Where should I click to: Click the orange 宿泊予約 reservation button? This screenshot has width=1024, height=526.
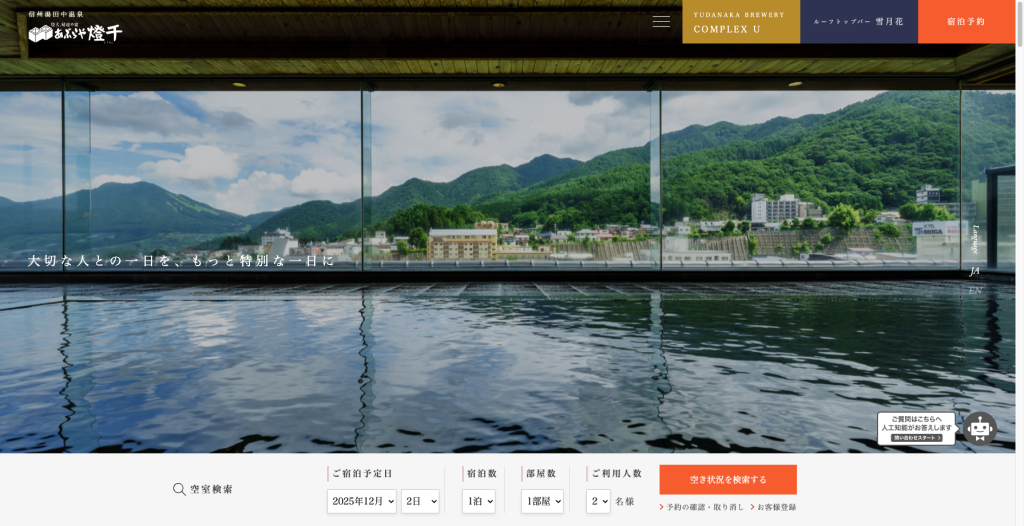[x=965, y=22]
